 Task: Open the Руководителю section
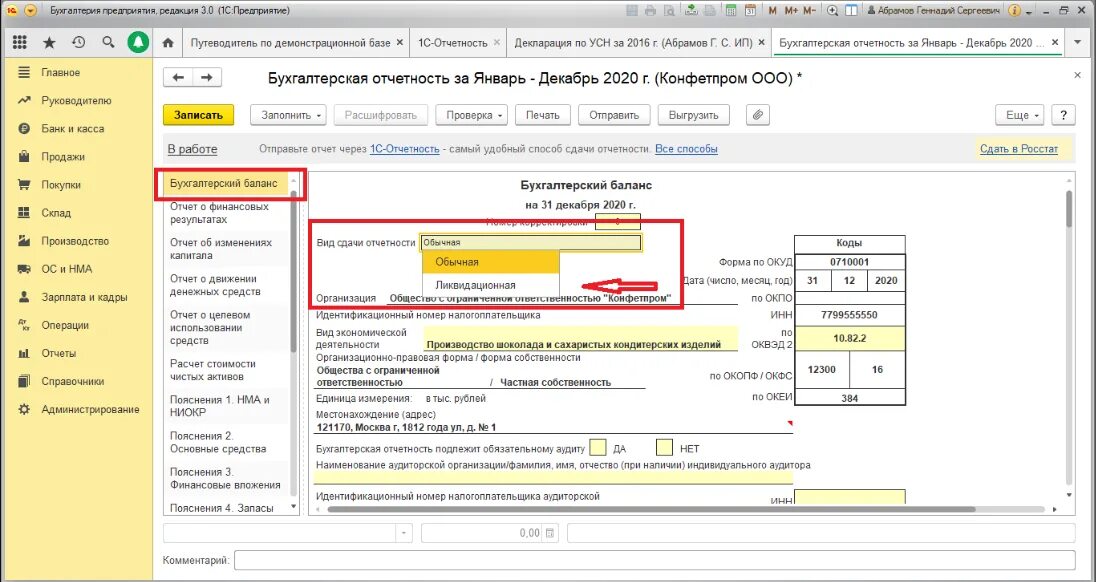[75, 101]
